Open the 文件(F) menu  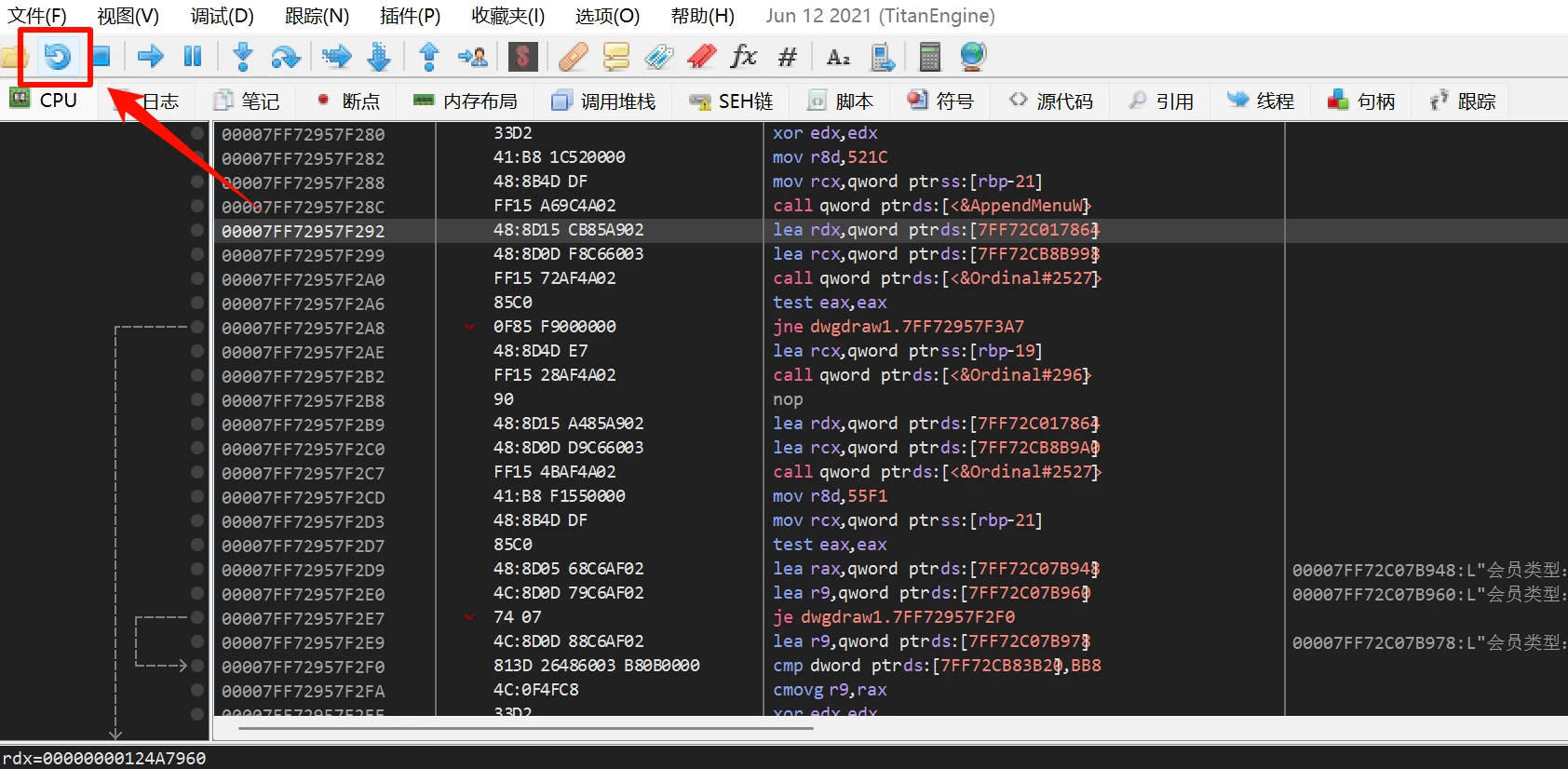coord(37,16)
